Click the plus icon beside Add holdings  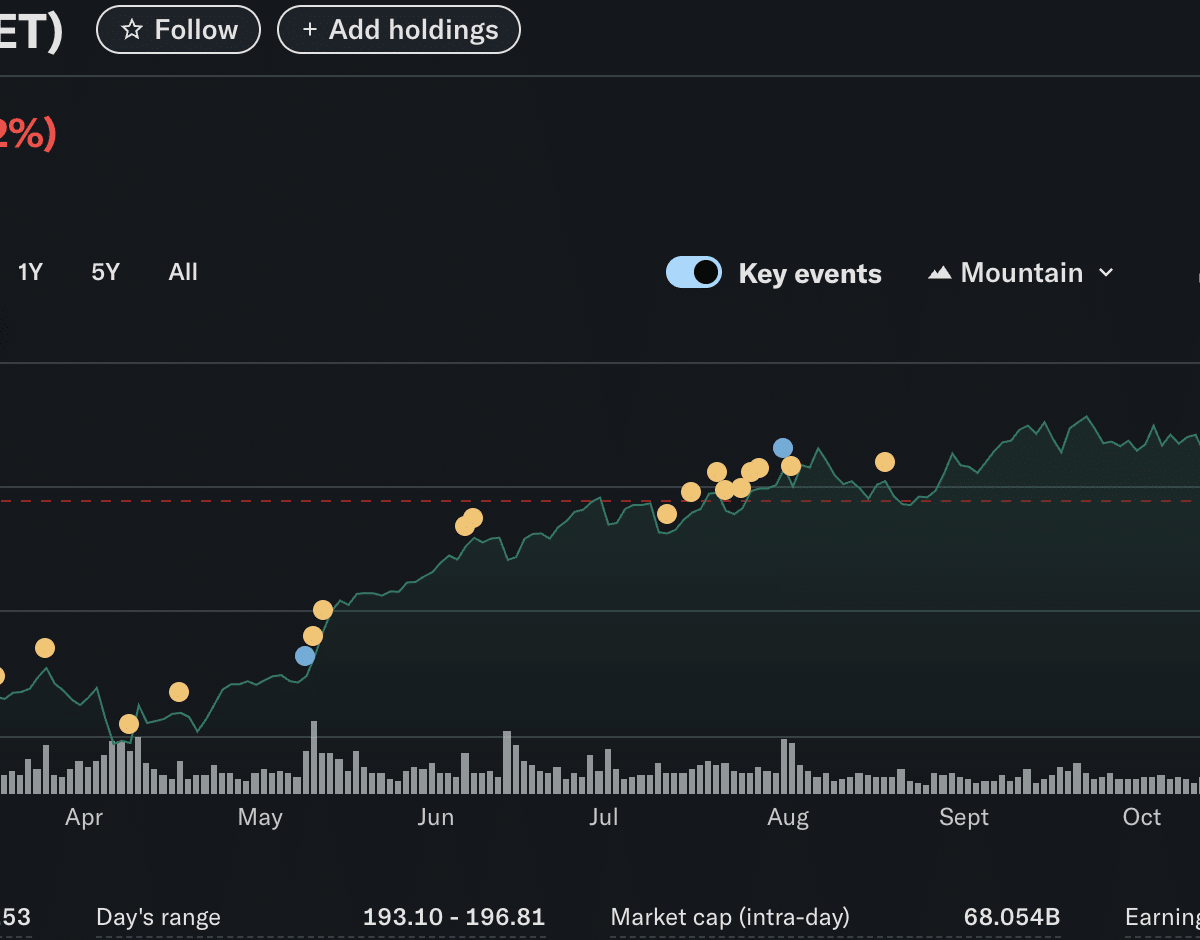click(310, 30)
